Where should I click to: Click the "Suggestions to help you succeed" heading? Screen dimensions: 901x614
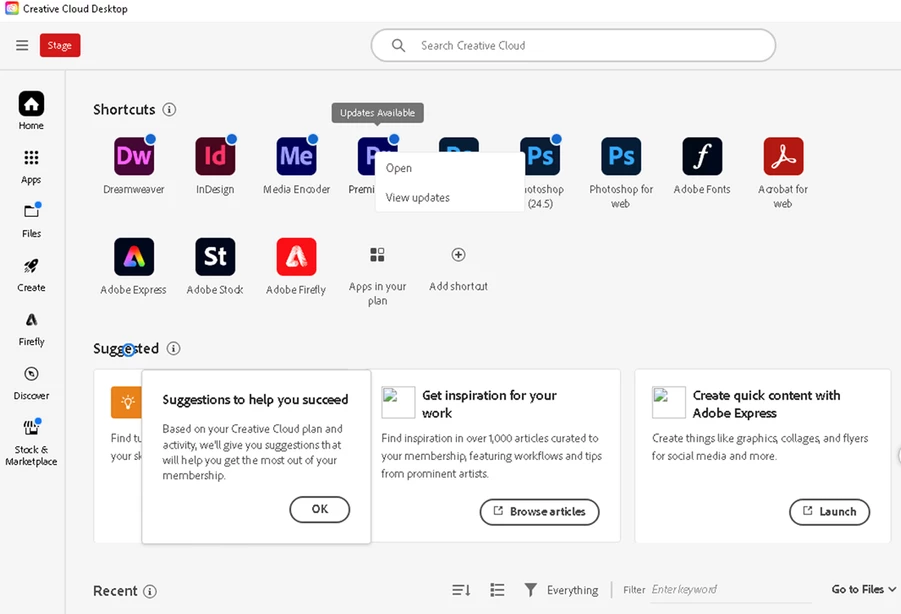tap(255, 399)
